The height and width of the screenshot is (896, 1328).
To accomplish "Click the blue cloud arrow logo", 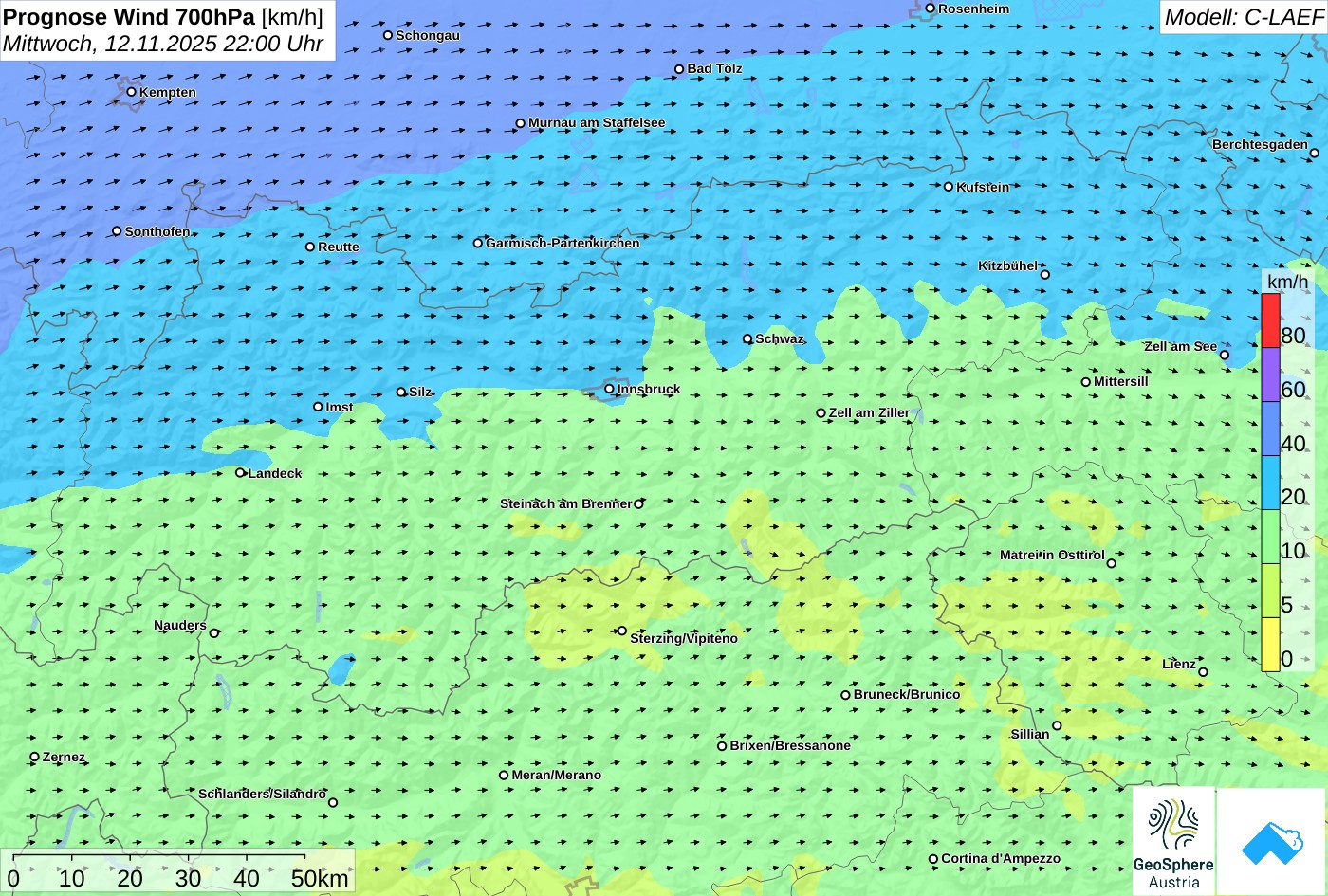I will click(x=1271, y=842).
